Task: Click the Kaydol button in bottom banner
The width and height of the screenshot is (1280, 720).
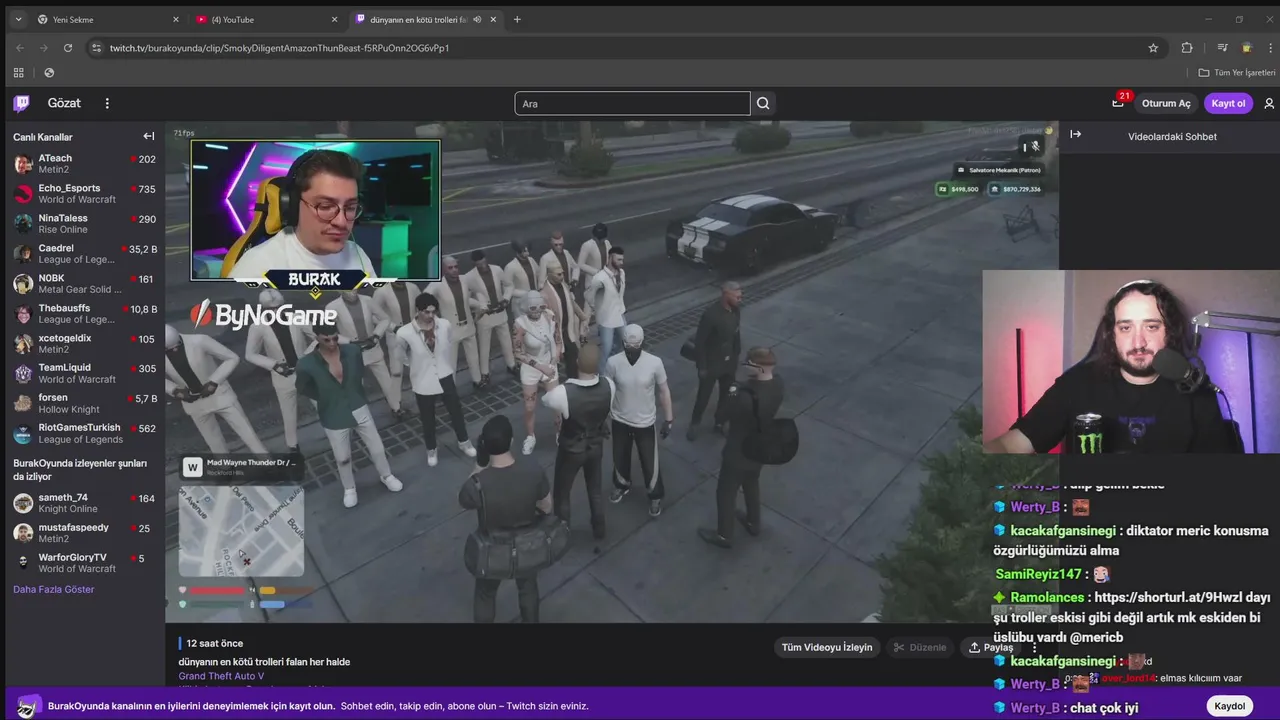Action: point(1229,706)
